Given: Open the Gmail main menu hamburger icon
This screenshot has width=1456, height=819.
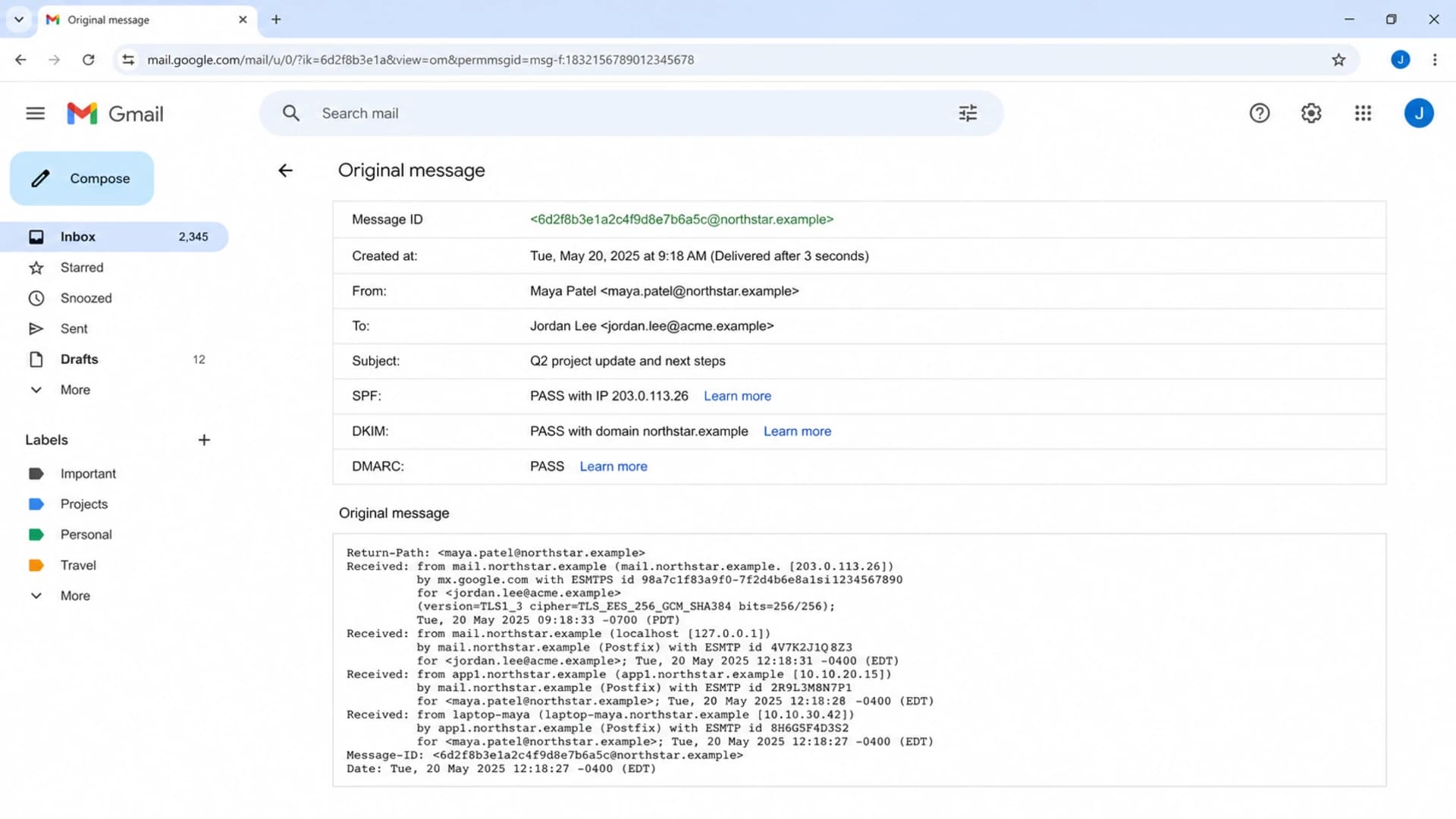Looking at the screenshot, I should click(35, 114).
